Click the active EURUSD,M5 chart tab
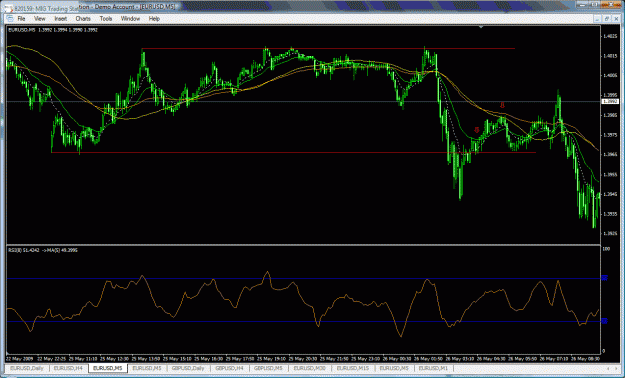The height and width of the screenshot is (378, 625). (x=108, y=368)
